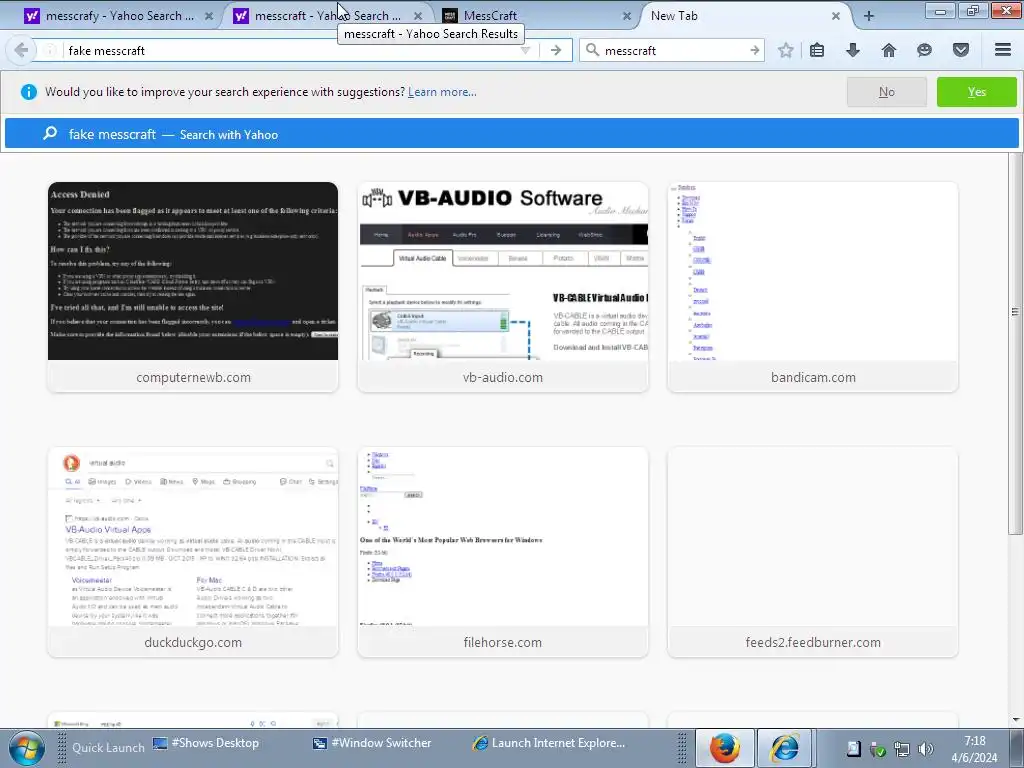1024x768 pixels.
Task: Launch Internet Explorer from quick launch
Action: [x=549, y=743]
